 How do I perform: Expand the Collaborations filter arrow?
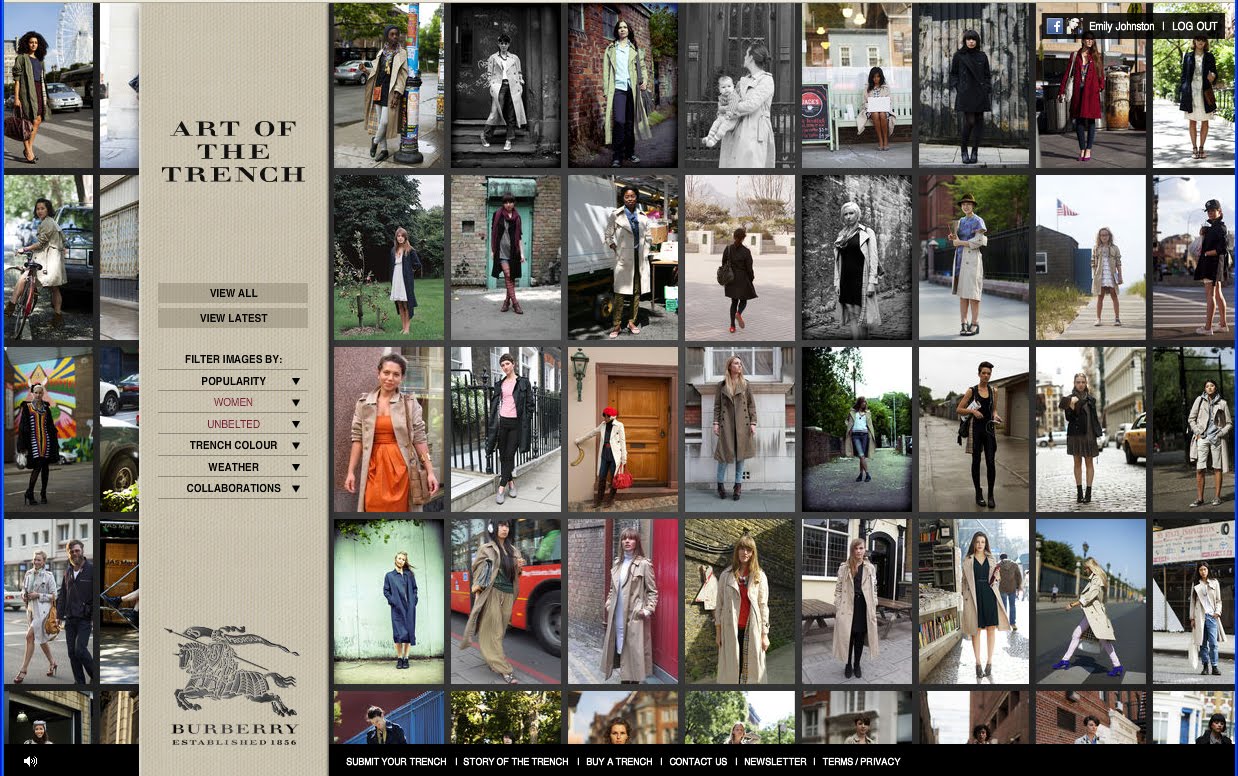(296, 488)
